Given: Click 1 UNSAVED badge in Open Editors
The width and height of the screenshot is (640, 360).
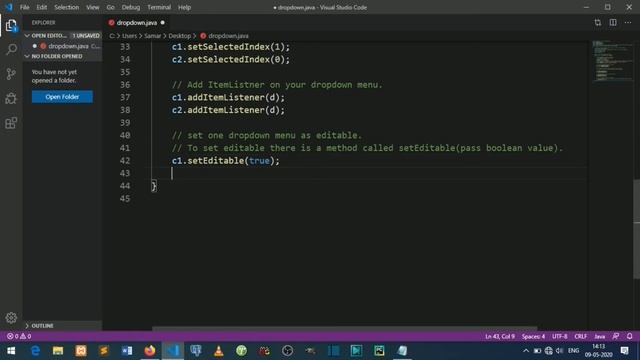Looking at the screenshot, I should click(86, 36).
